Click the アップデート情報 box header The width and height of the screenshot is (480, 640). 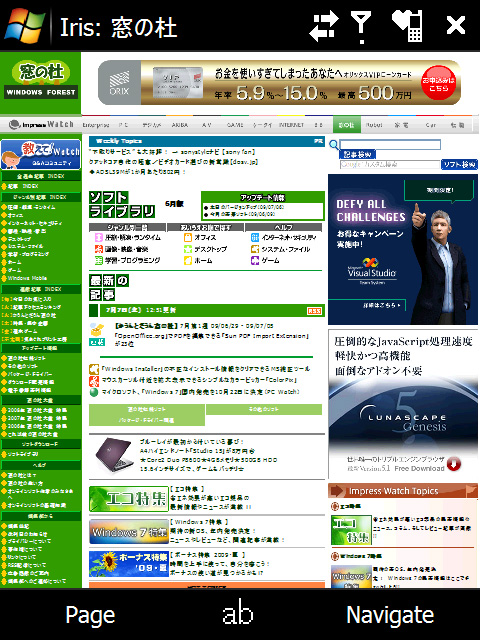pyautogui.click(x=262, y=198)
